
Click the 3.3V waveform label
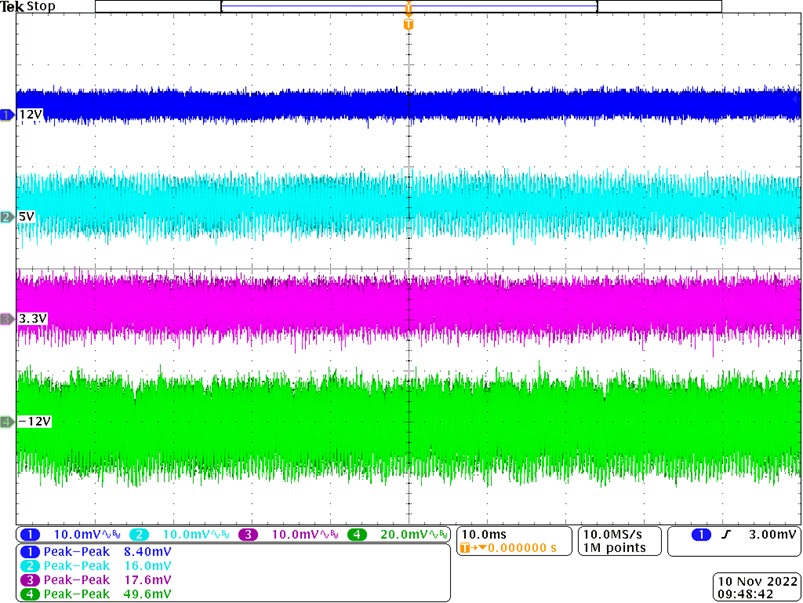pyautogui.click(x=33, y=319)
